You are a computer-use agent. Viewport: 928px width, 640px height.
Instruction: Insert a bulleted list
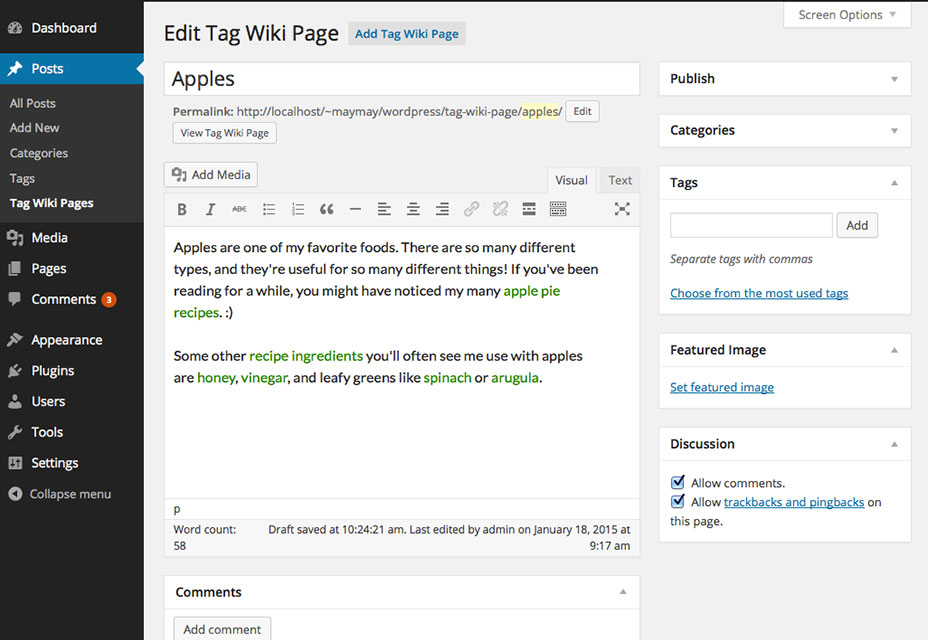[x=269, y=209]
